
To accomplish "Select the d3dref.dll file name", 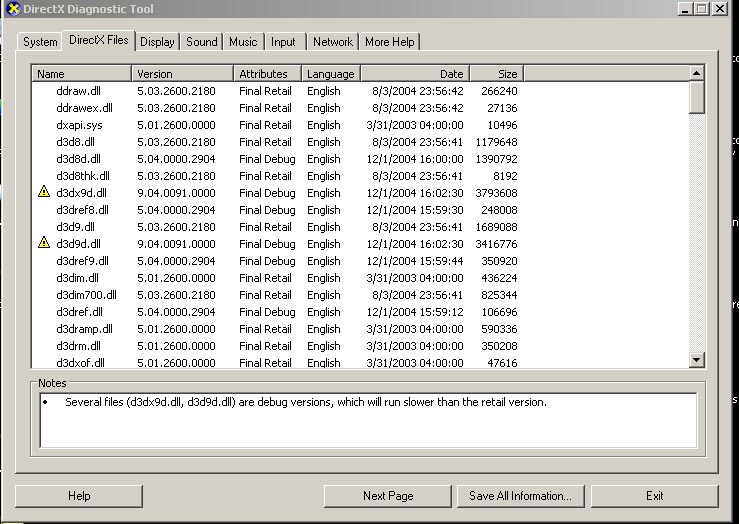I will tap(79, 311).
